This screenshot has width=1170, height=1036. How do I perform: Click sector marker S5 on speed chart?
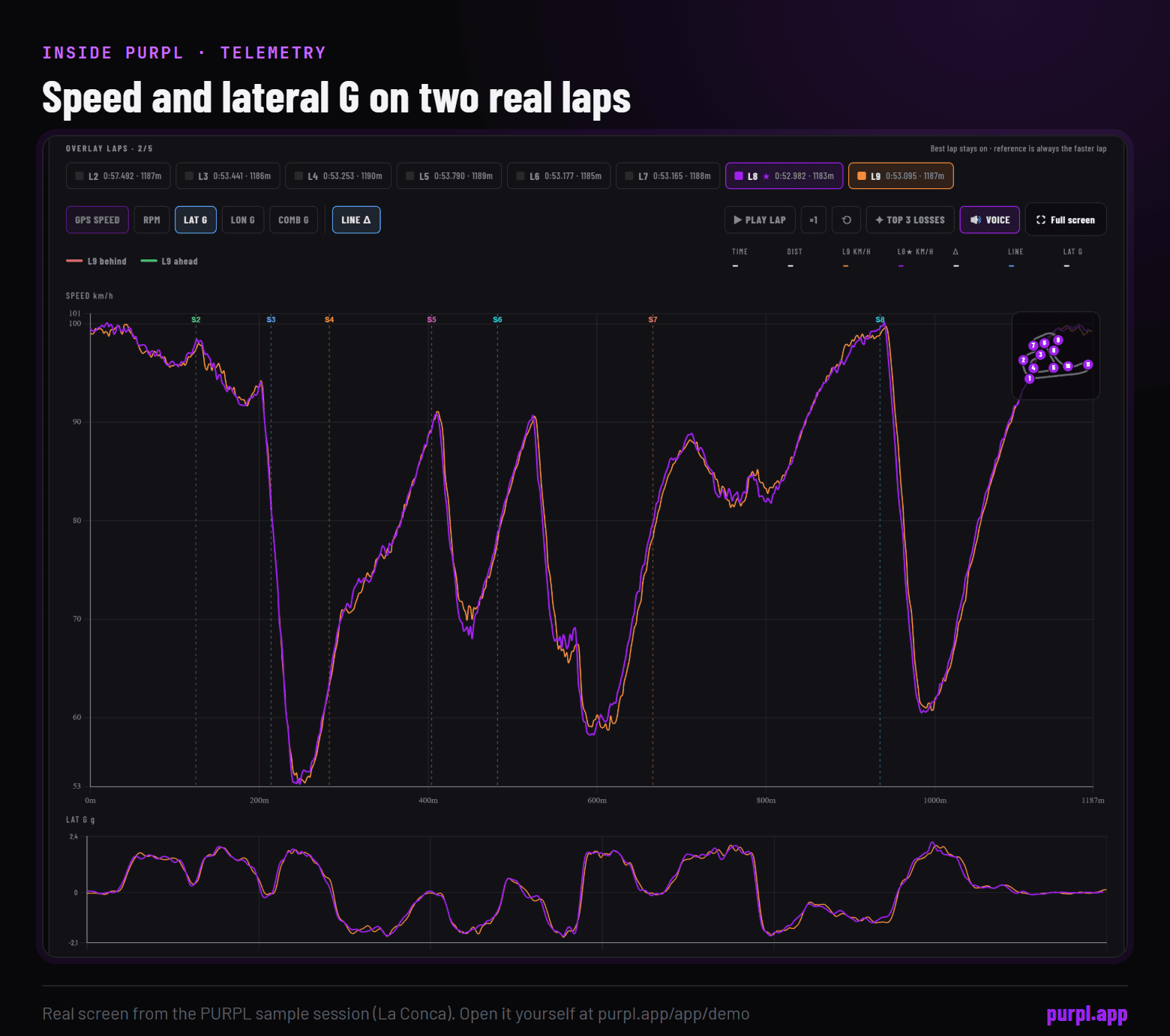pos(431,319)
